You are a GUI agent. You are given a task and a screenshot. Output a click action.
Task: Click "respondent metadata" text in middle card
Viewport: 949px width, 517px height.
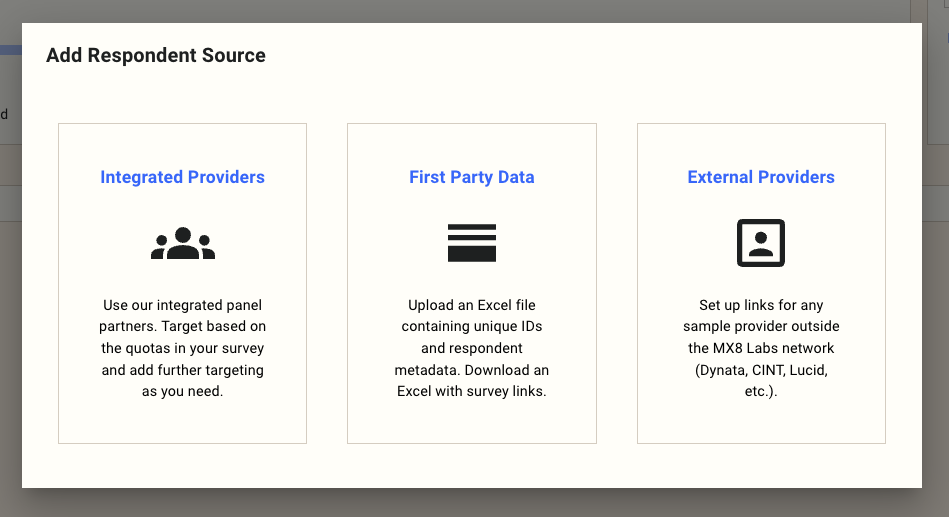pyautogui.click(x=472, y=359)
